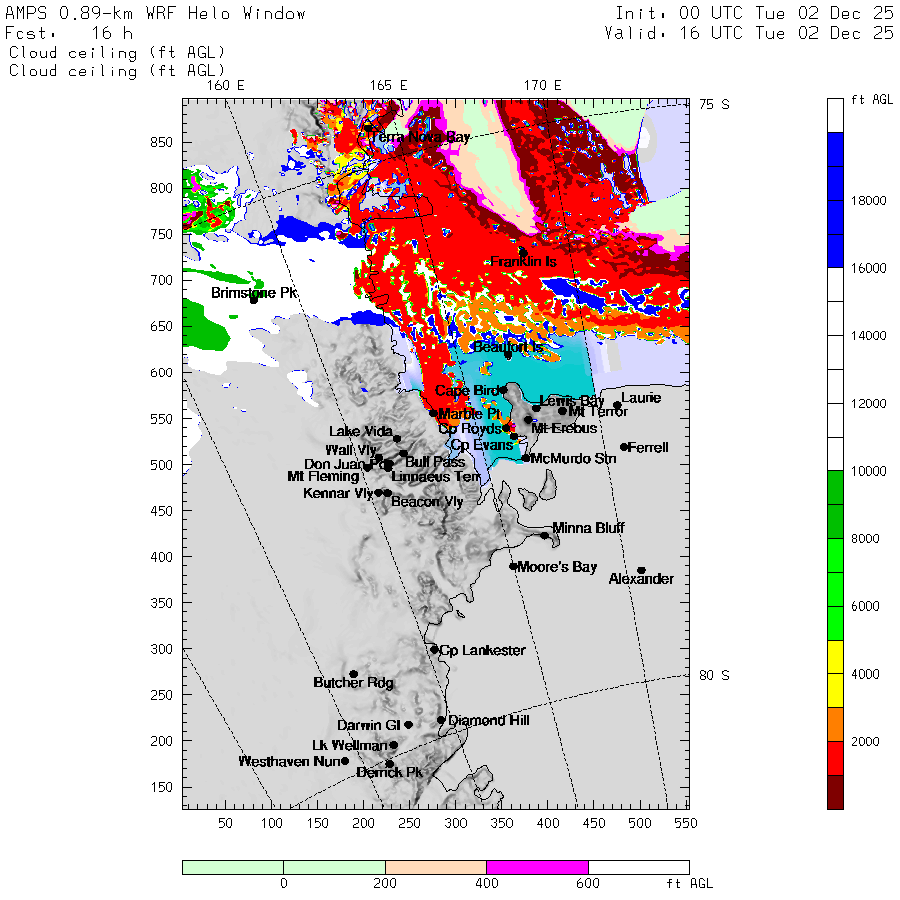
Task: Click the 75 S latitude label
Action: tap(714, 104)
